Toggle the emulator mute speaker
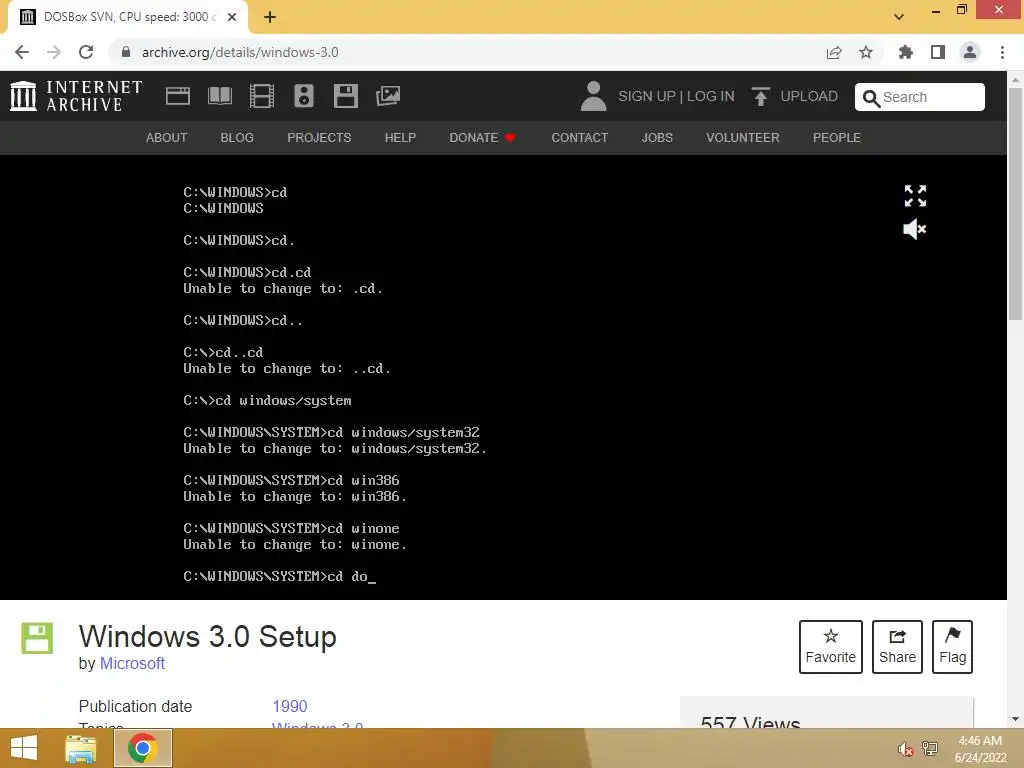 [x=915, y=229]
